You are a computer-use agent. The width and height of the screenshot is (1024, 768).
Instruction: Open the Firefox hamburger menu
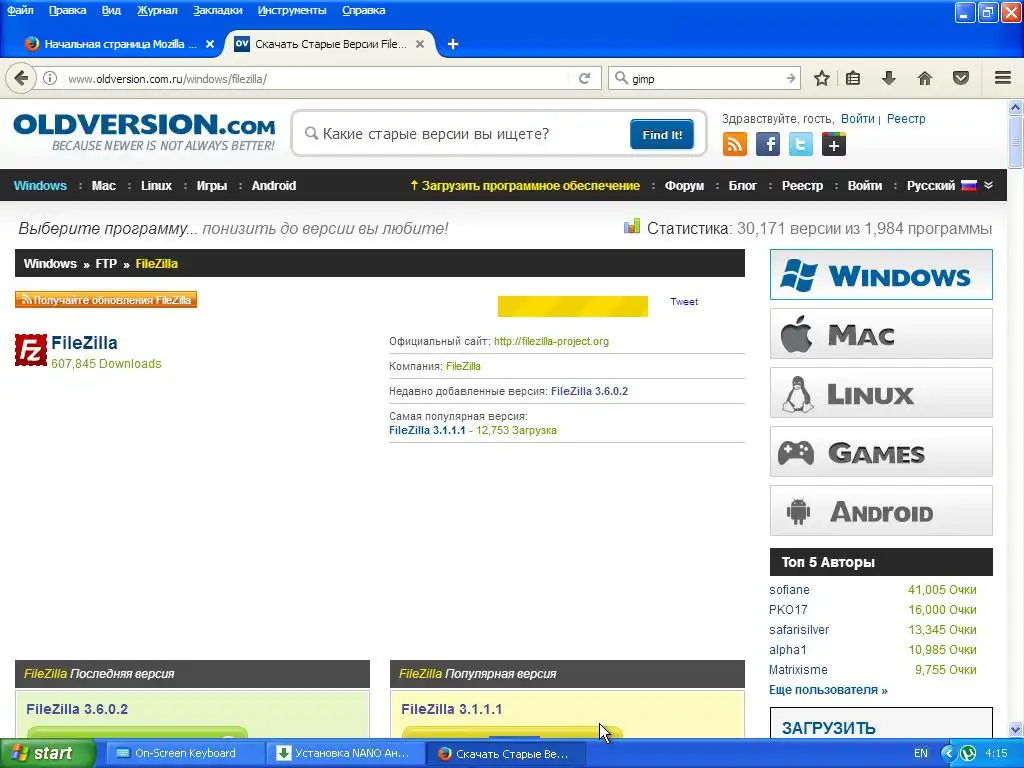(x=1003, y=78)
